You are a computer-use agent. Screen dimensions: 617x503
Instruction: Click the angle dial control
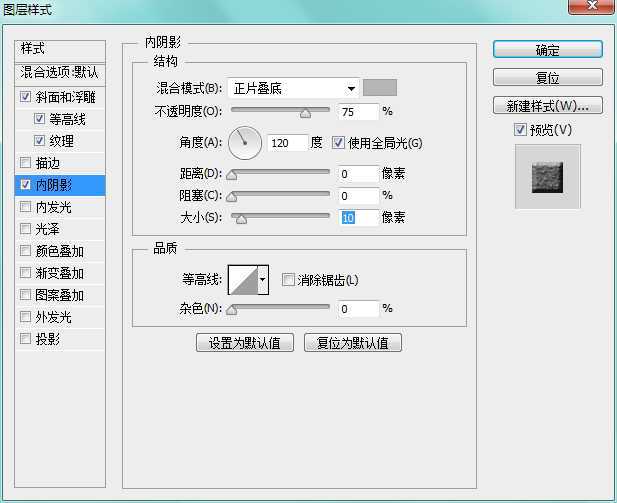tap(244, 143)
